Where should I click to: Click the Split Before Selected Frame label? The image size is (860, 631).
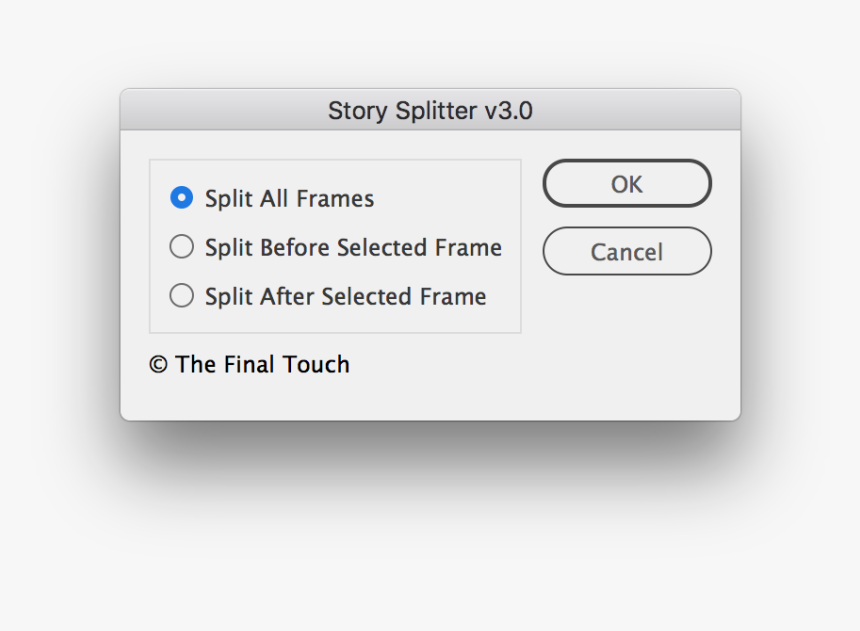pos(352,247)
